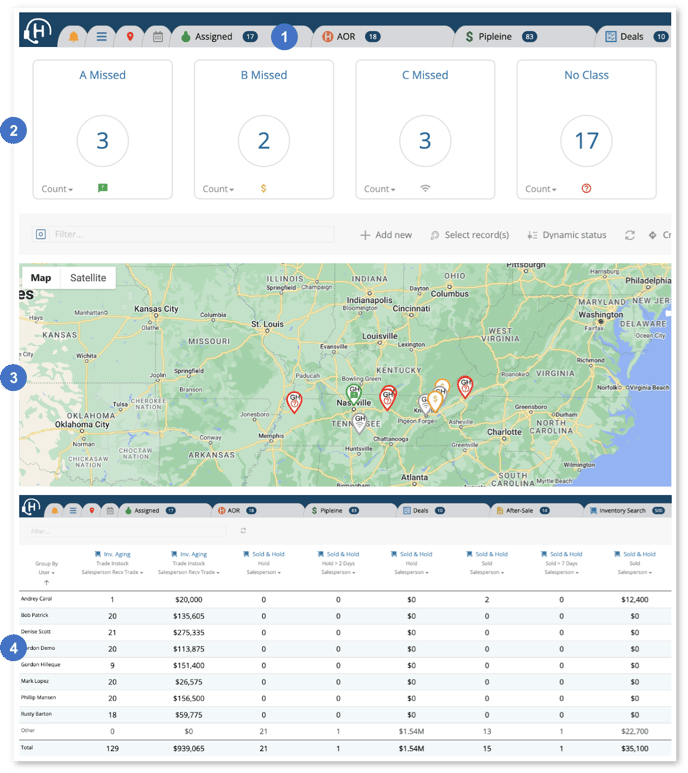Click the notification bell icon in top bar
This screenshot has height=773, width=688.
pyautogui.click(x=74, y=37)
